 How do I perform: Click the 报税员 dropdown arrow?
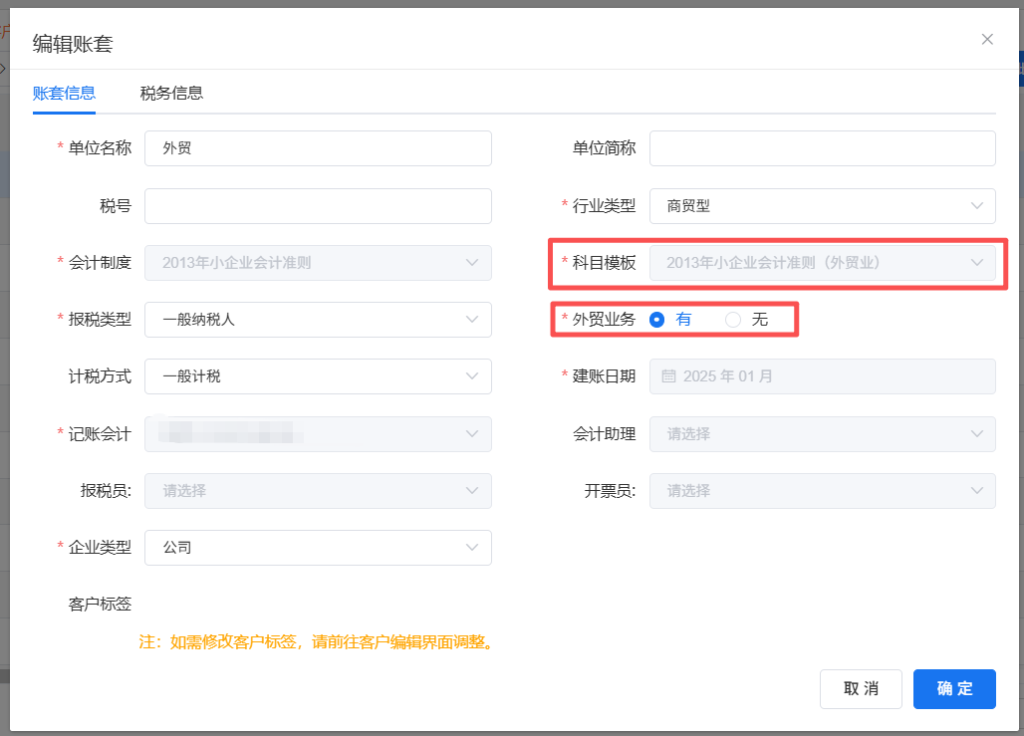coord(473,491)
